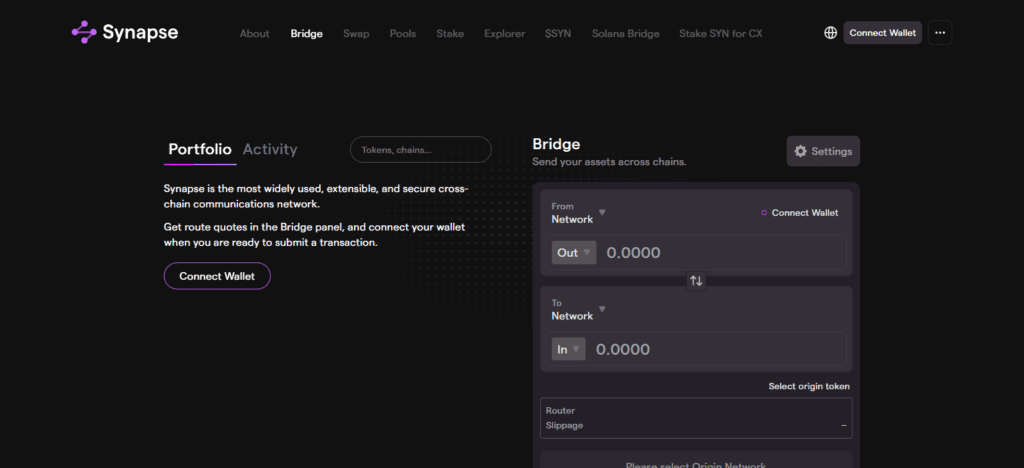Image resolution: width=1024 pixels, height=468 pixels.
Task: Click Connect Wallet in the header
Action: [882, 33]
